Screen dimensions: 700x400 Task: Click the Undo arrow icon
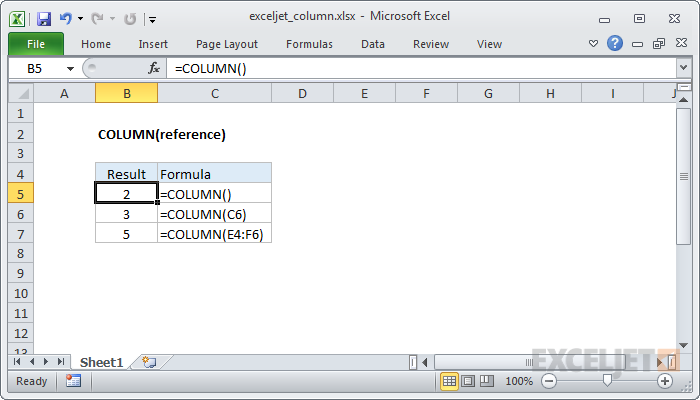pyautogui.click(x=66, y=18)
